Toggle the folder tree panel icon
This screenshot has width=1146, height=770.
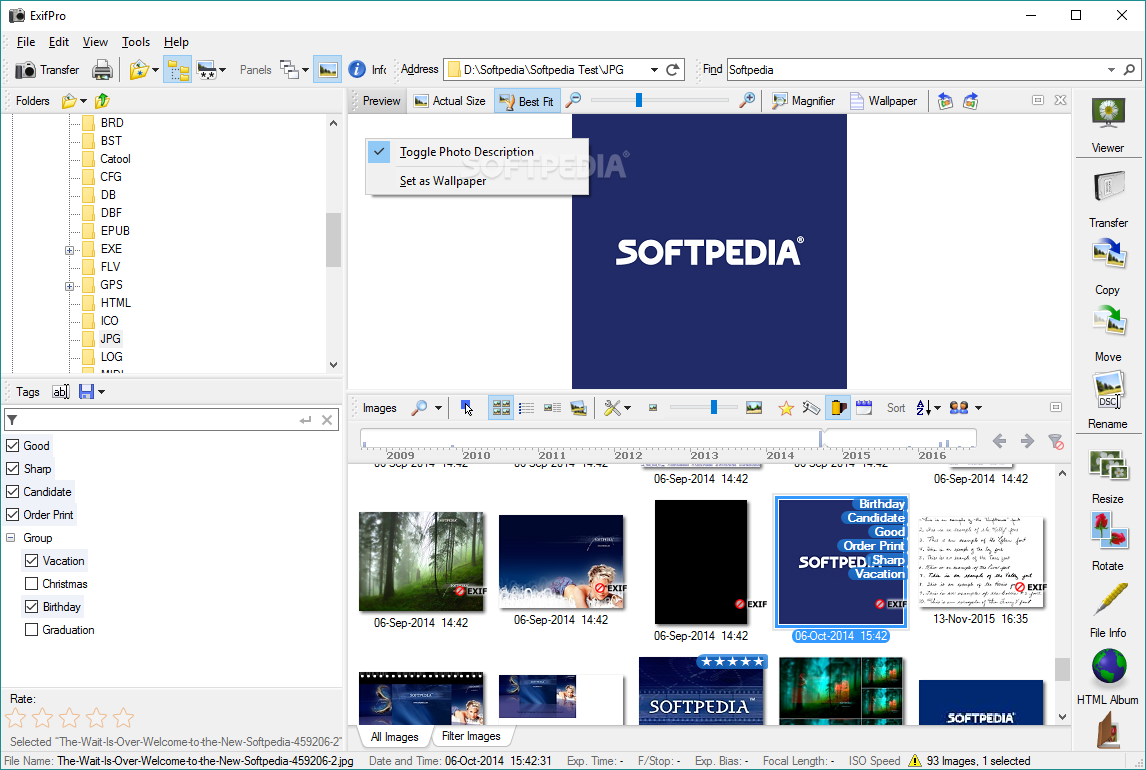pos(178,70)
